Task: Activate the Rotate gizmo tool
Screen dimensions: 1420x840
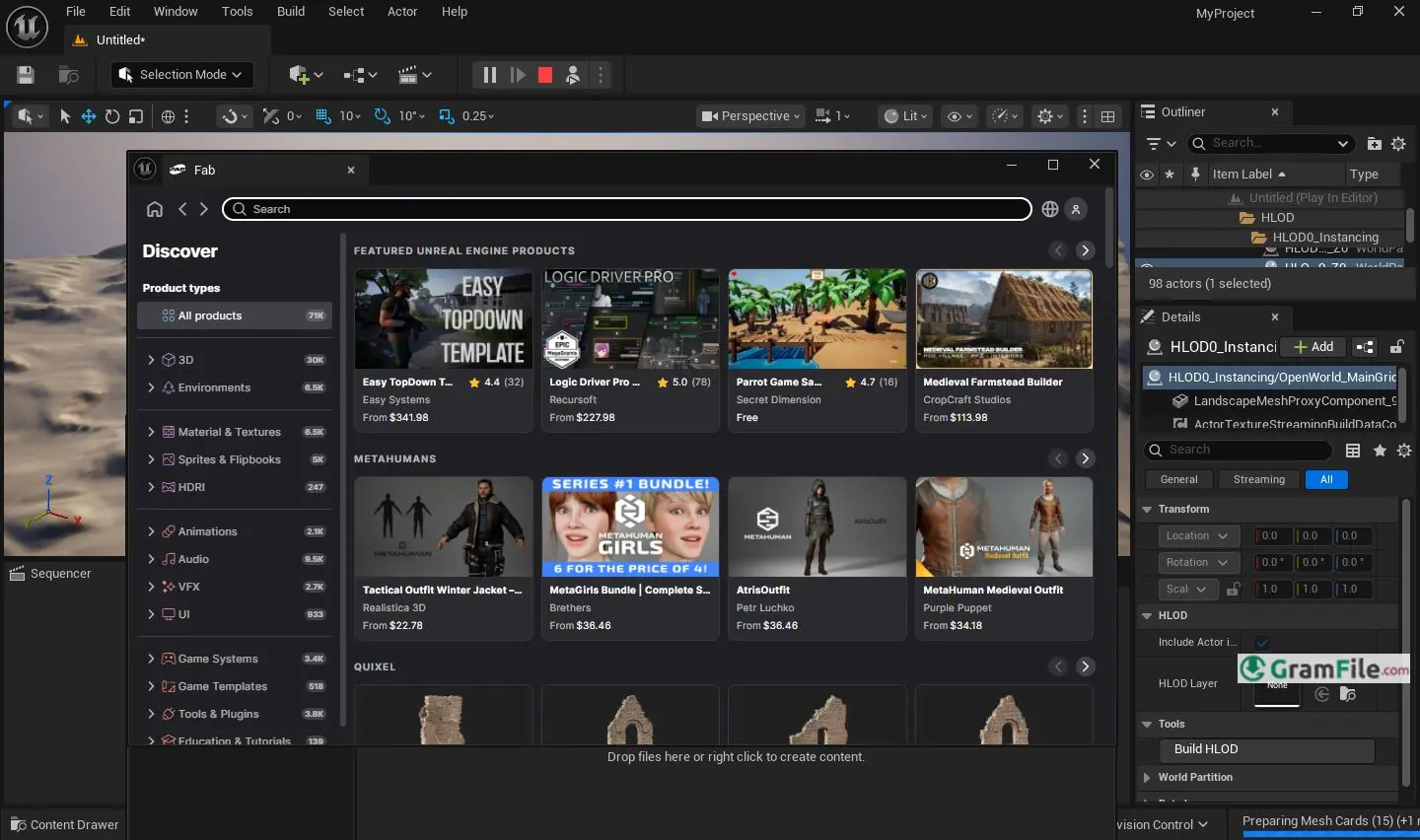Action: [x=112, y=116]
